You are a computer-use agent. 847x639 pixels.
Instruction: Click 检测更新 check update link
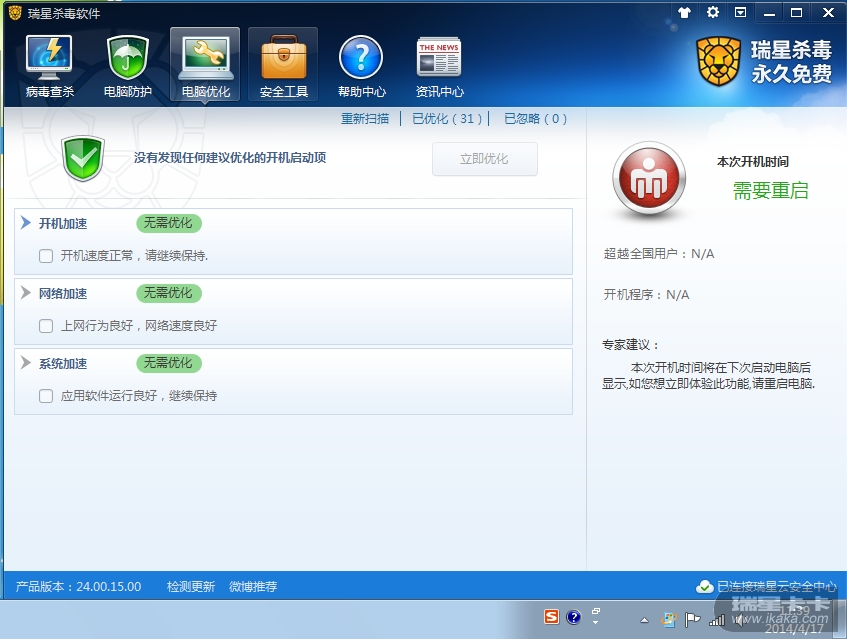(191, 587)
